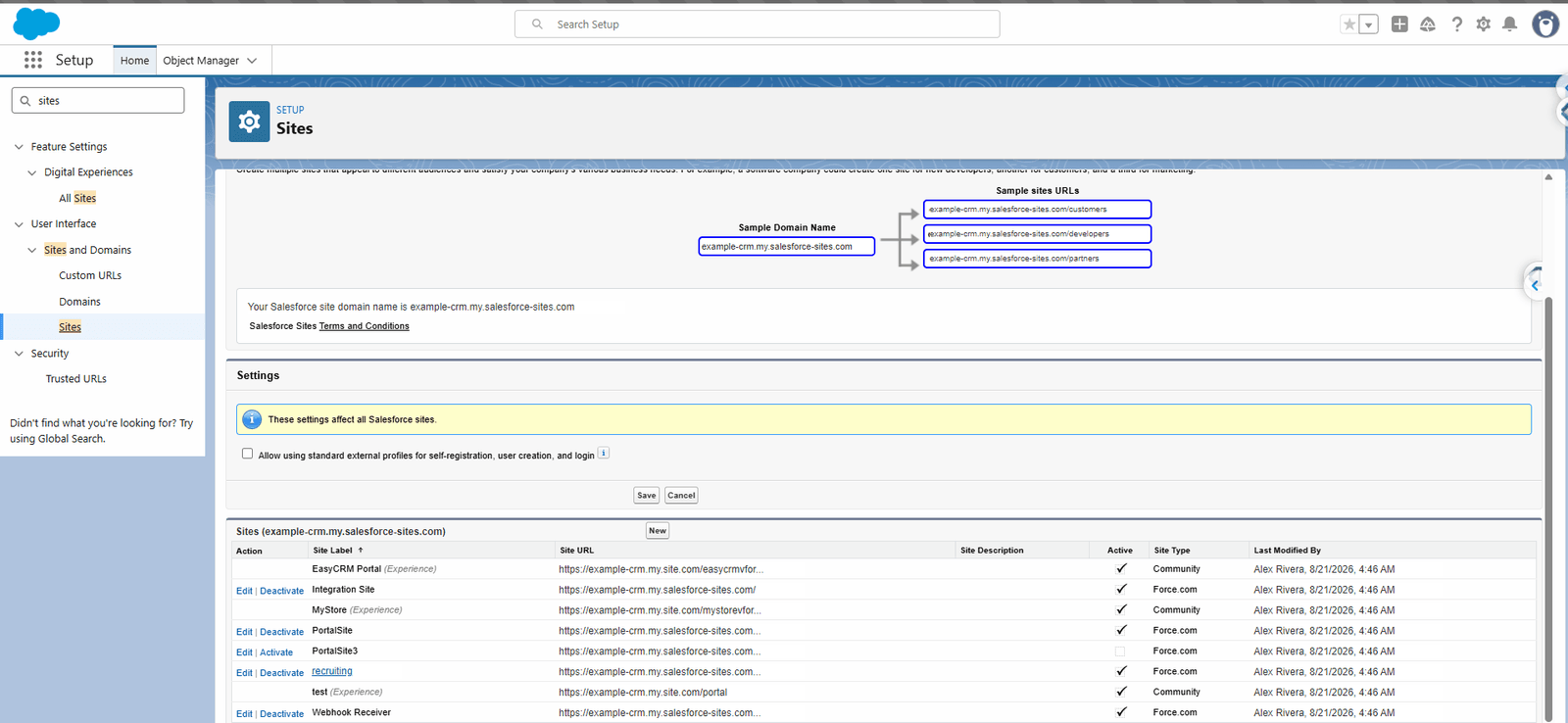Click Edit for the recruiting site
Viewport: 1568px width, 723px height.
pos(244,673)
